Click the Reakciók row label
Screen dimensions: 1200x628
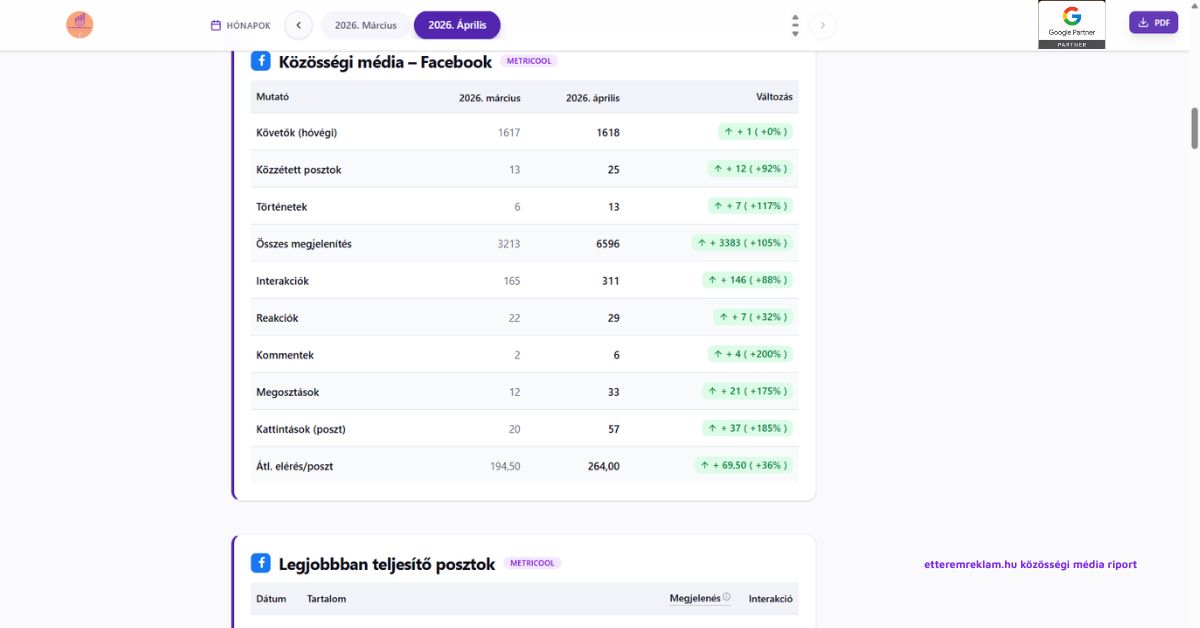coord(277,318)
